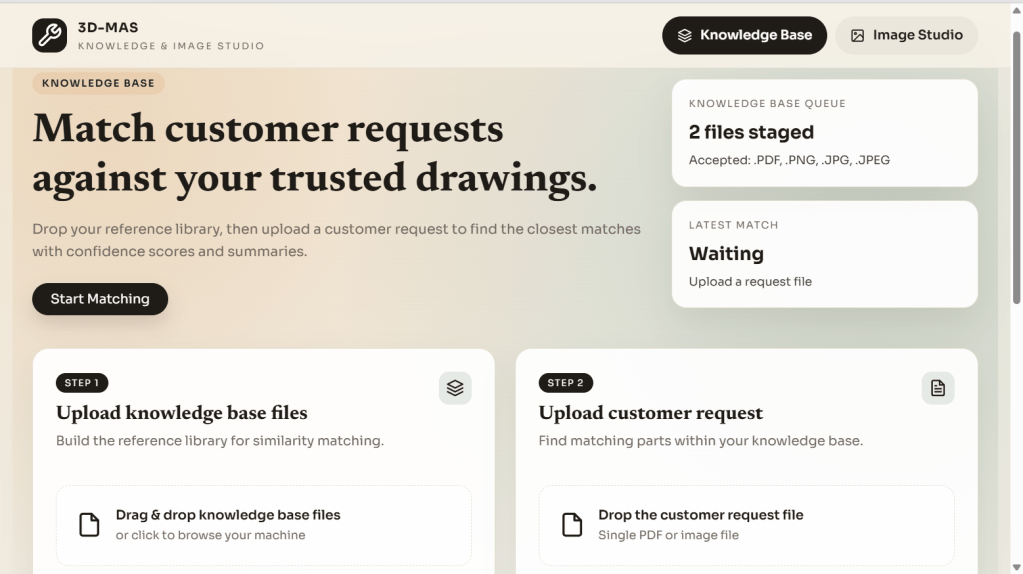The image size is (1023, 574).
Task: Click the document icon in Step 2 card
Action: [x=938, y=388]
